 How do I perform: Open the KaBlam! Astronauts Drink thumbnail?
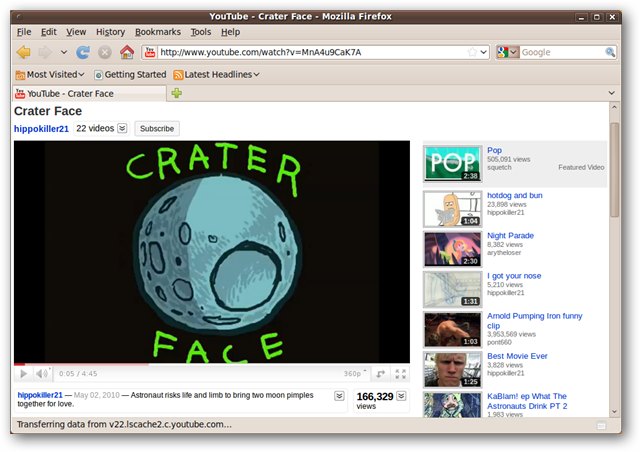452,405
